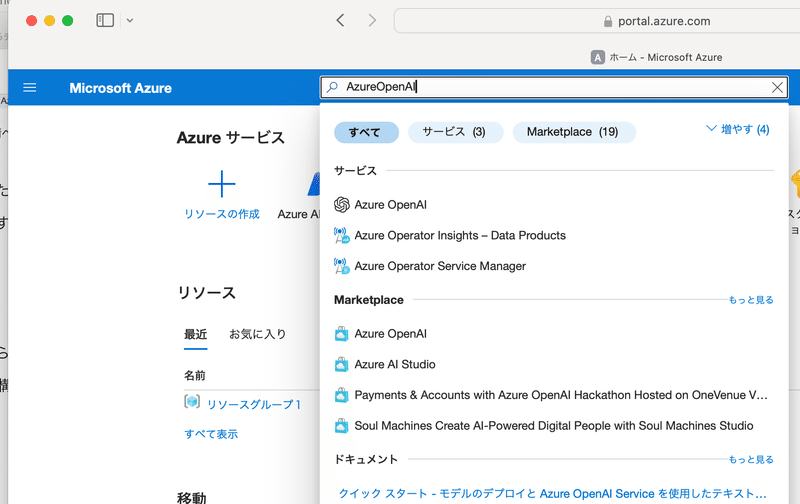Click the Safari sidebar toggle icon
This screenshot has width=800, height=504.
tap(105, 20)
